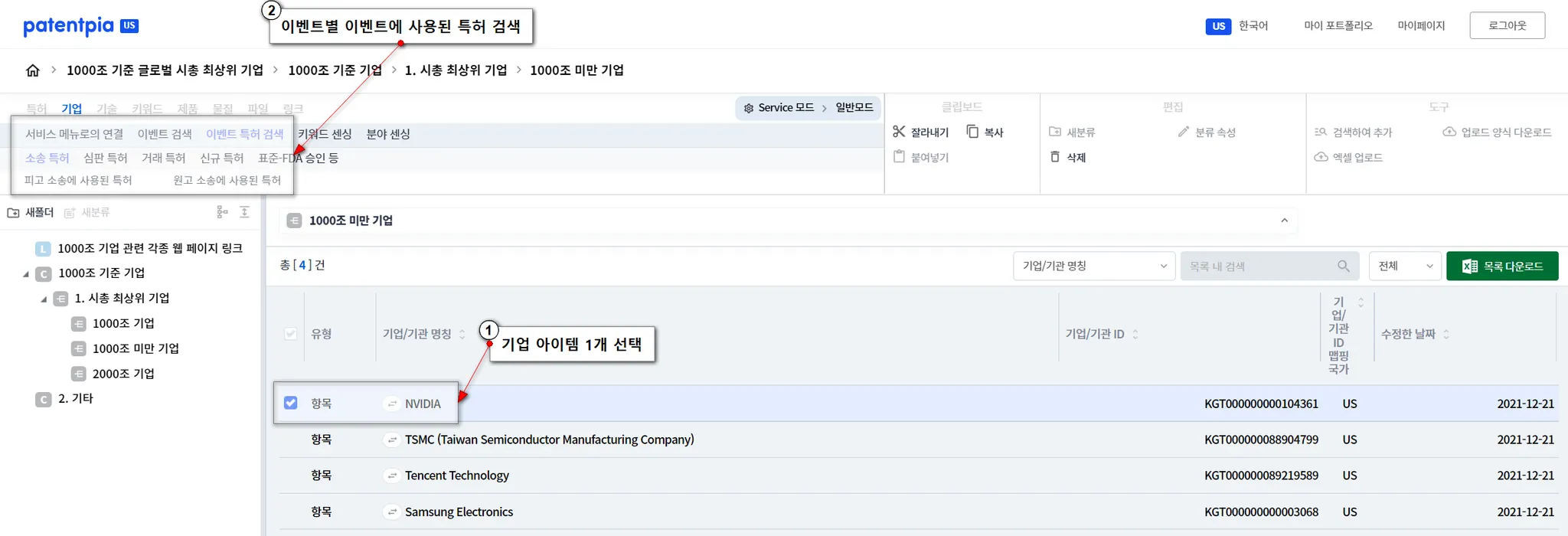Click the delete (삭제) trash icon

tap(1055, 157)
